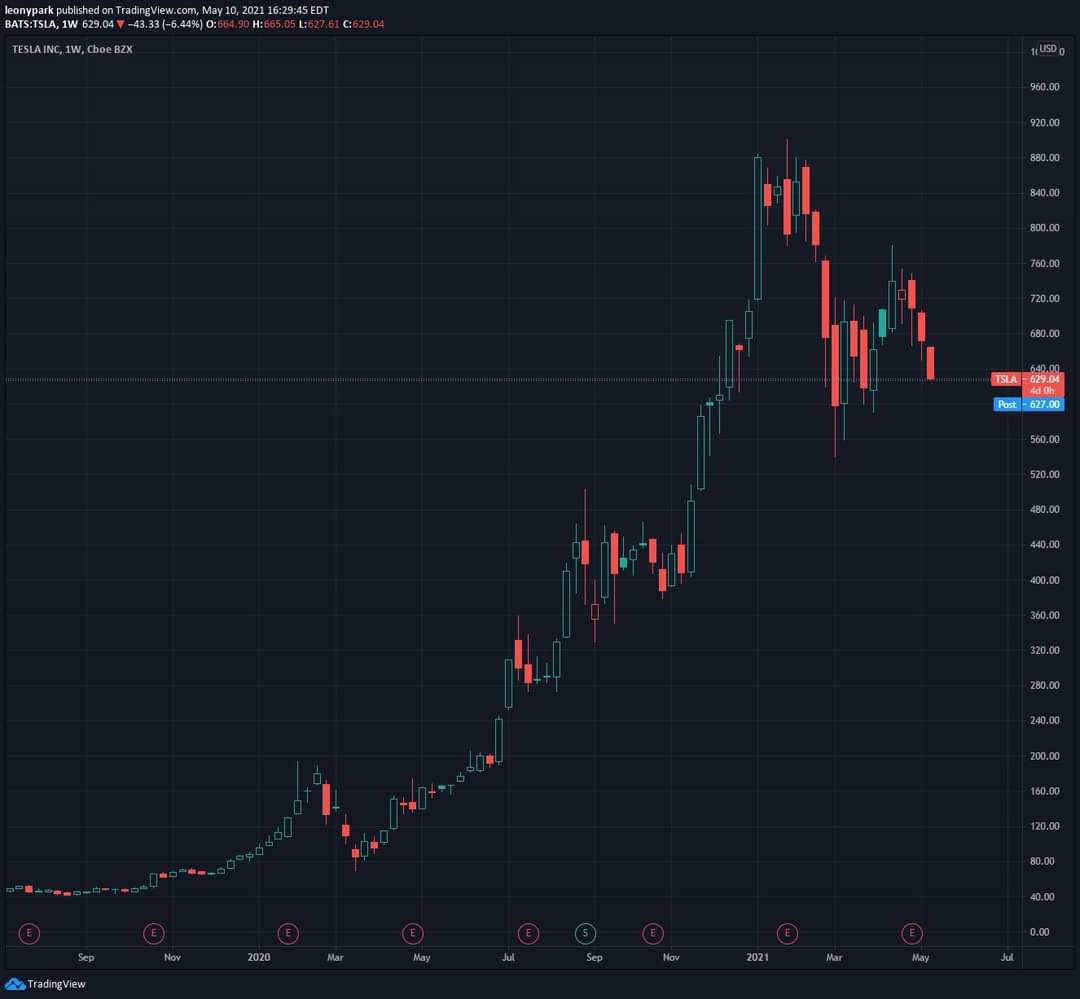Click the C:629.04 close value
The image size is (1080, 999).
click(364, 24)
